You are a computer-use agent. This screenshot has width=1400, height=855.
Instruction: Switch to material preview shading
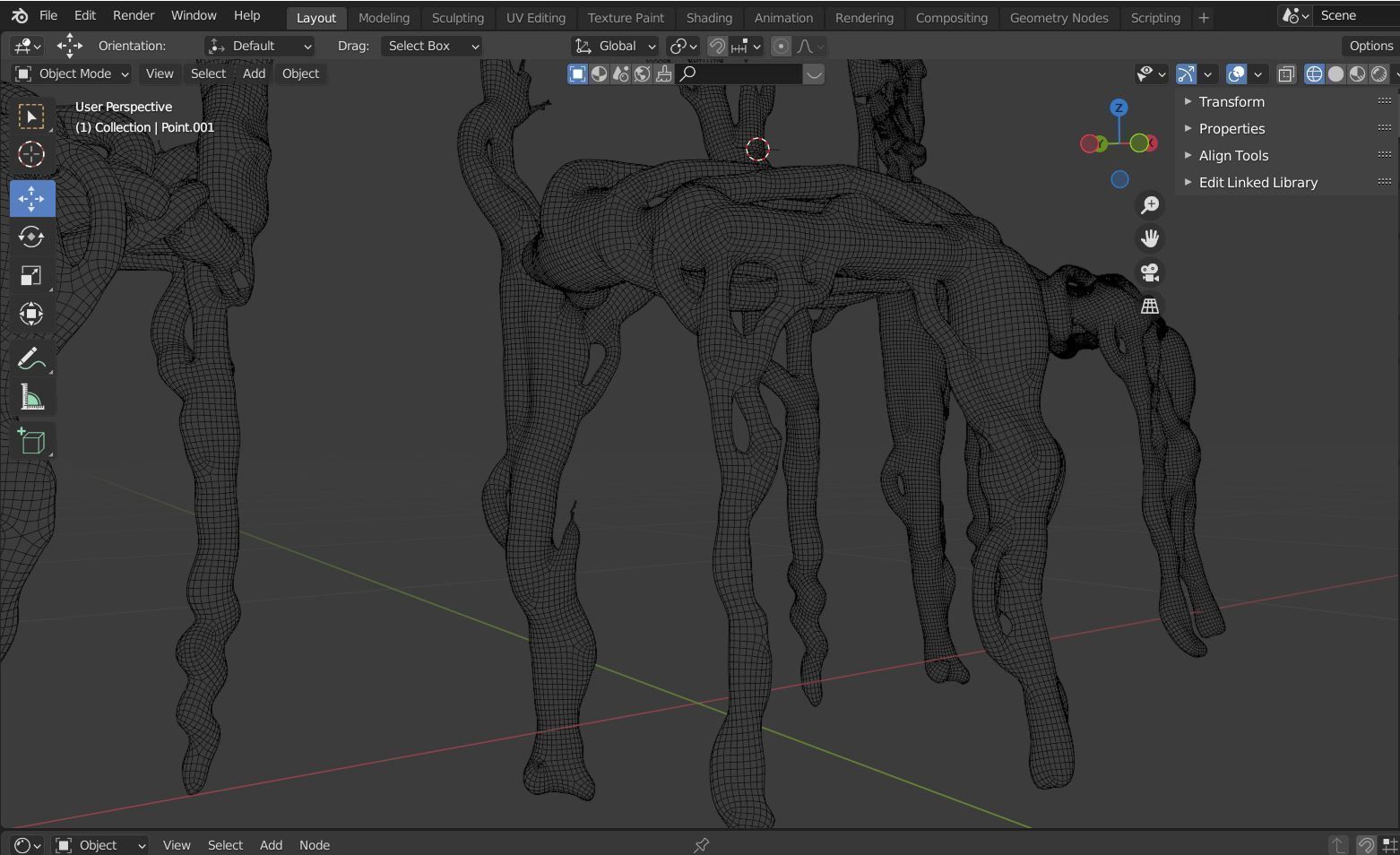click(x=1357, y=74)
